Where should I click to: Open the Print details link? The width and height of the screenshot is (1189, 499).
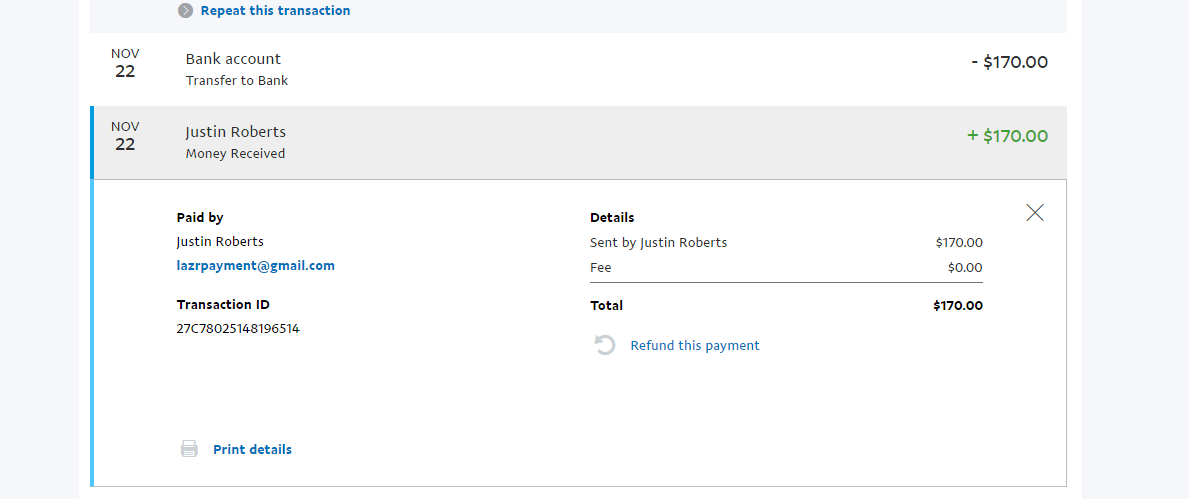click(x=252, y=450)
